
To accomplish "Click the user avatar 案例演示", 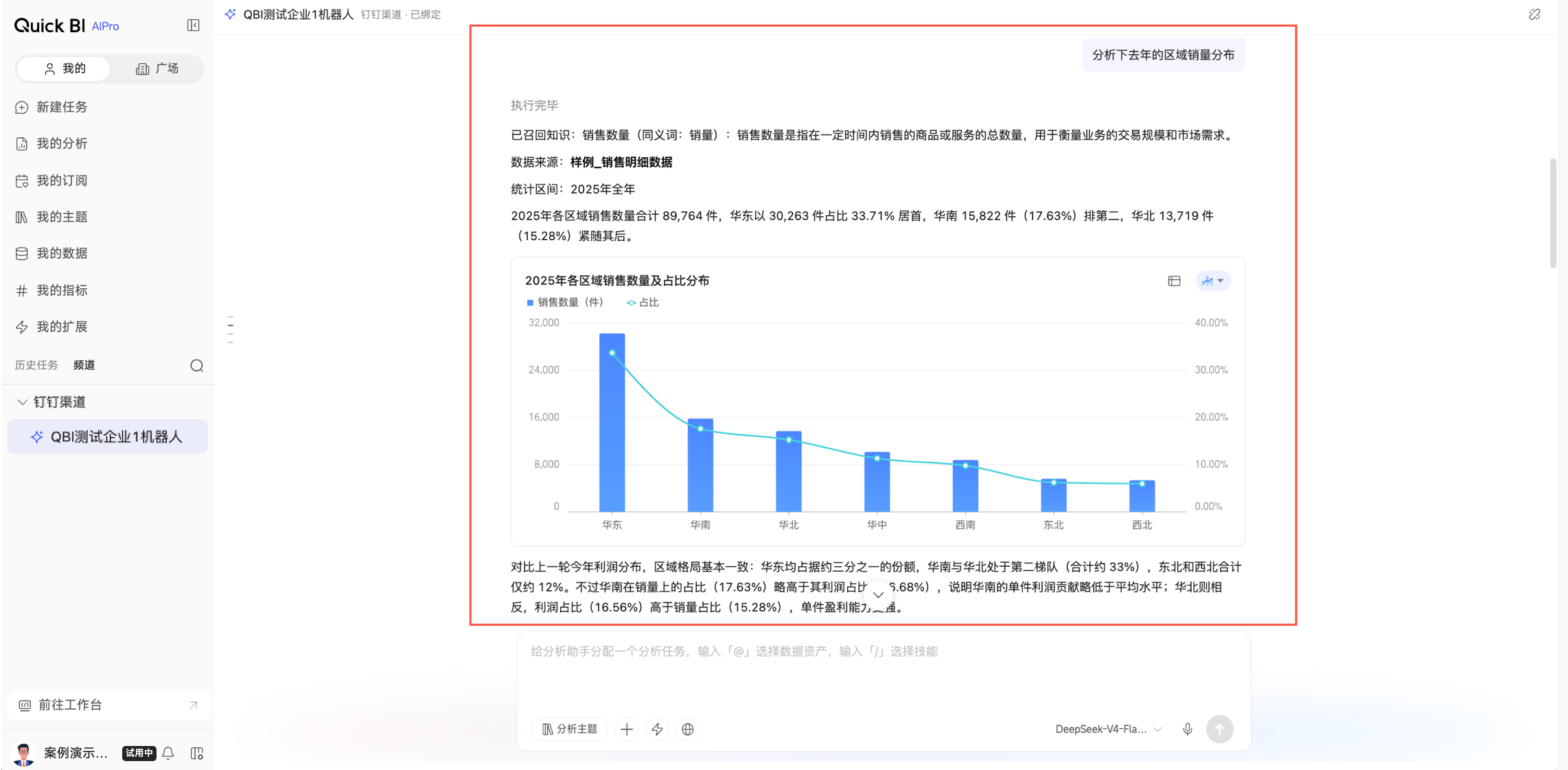I will point(24,754).
